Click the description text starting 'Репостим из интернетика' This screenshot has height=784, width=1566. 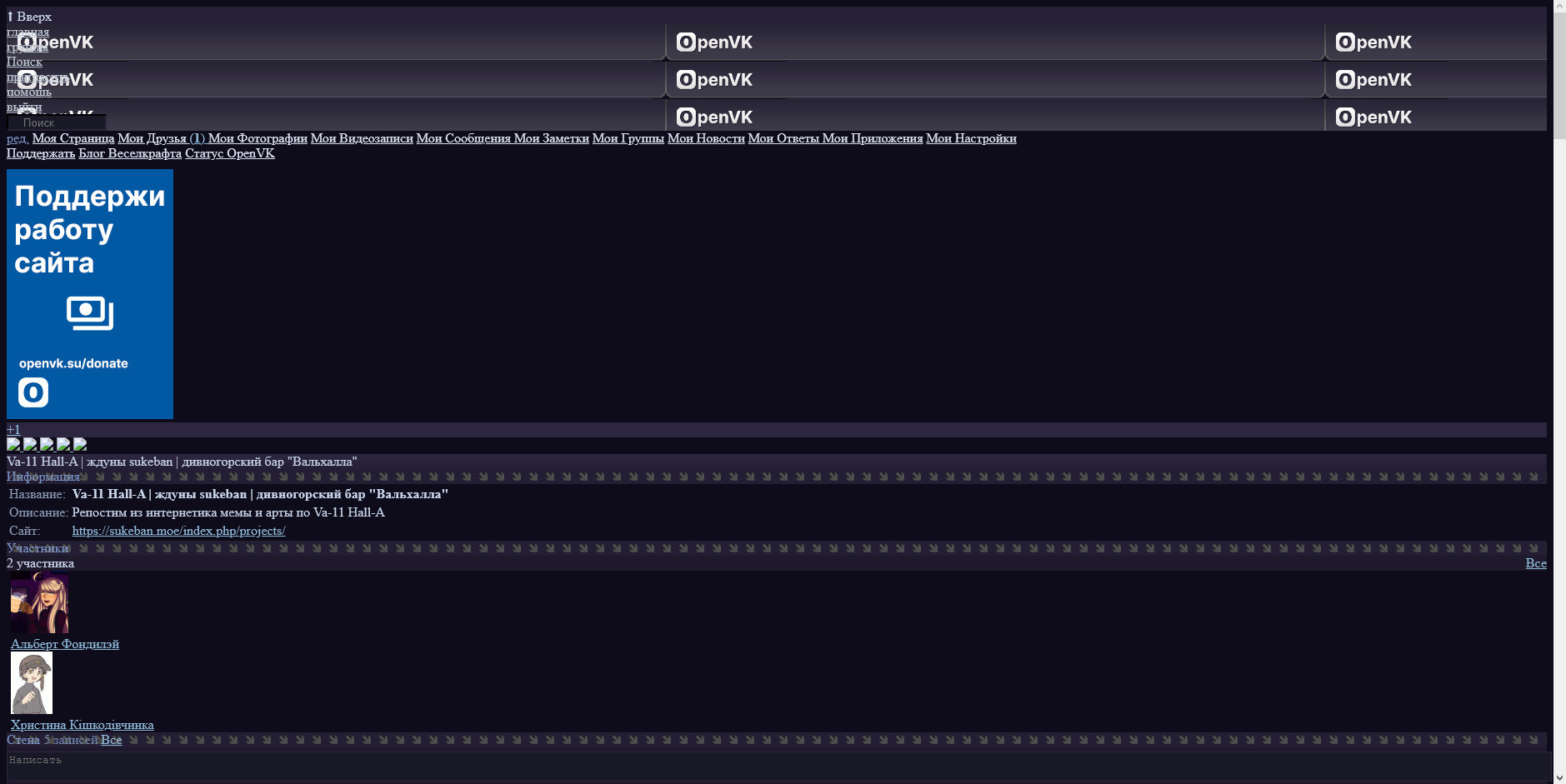point(228,512)
